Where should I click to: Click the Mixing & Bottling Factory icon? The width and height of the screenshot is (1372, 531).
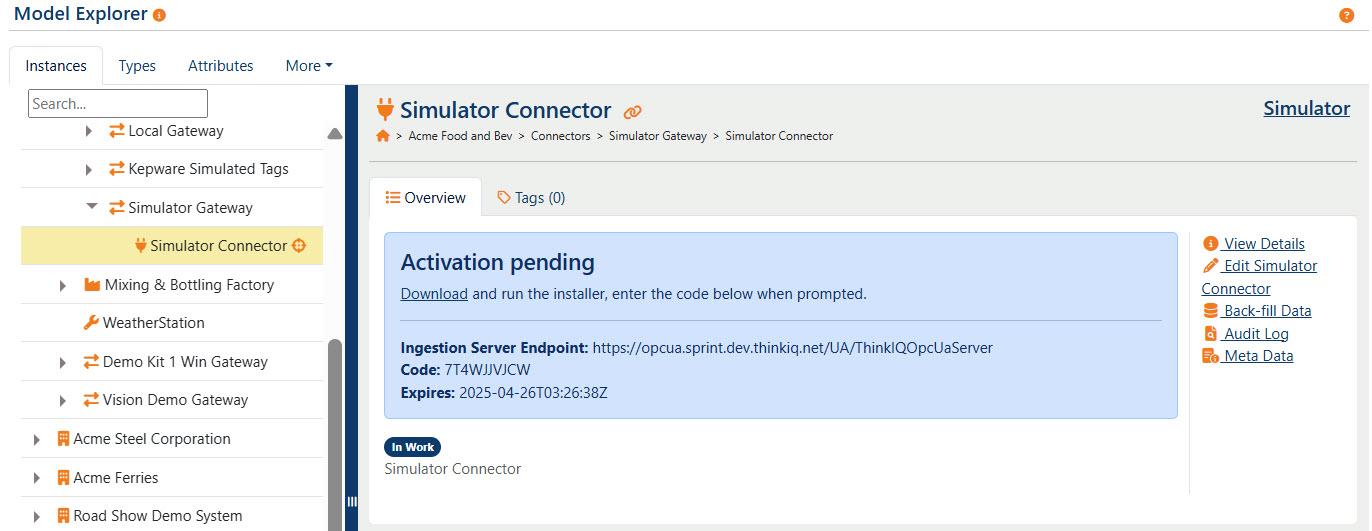point(92,285)
